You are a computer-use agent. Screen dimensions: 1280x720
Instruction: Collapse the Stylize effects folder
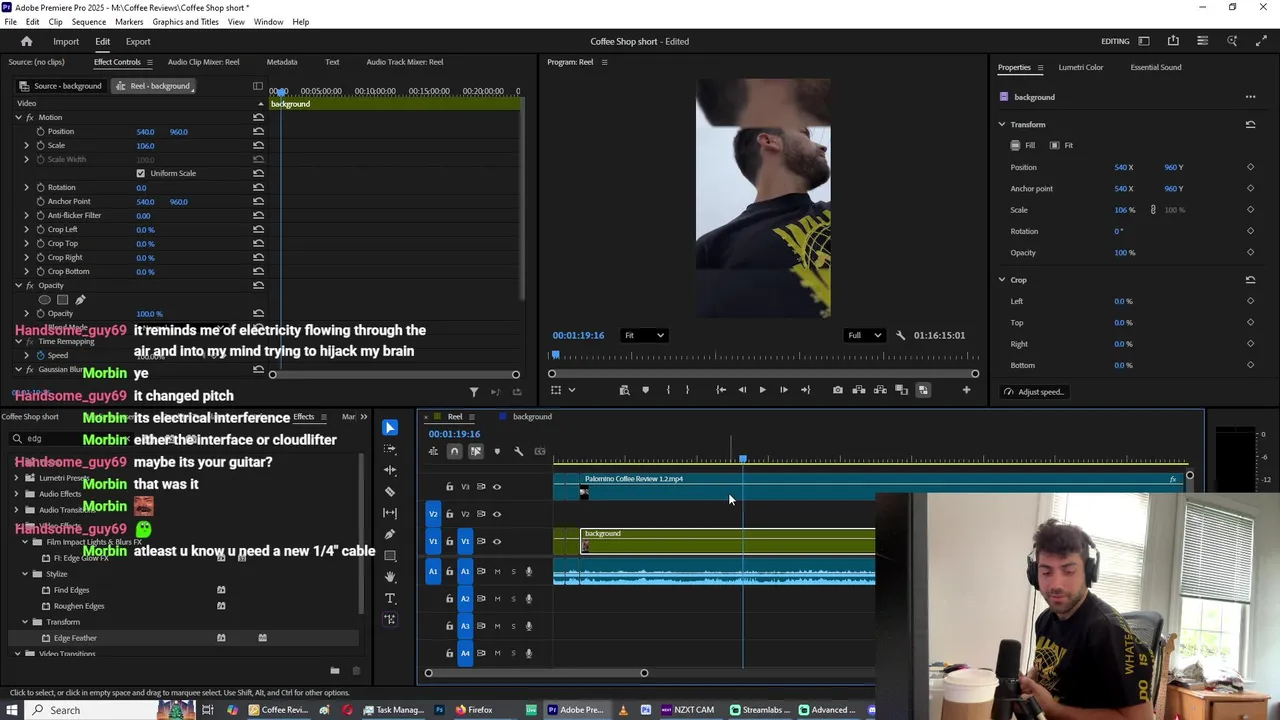click(25, 574)
